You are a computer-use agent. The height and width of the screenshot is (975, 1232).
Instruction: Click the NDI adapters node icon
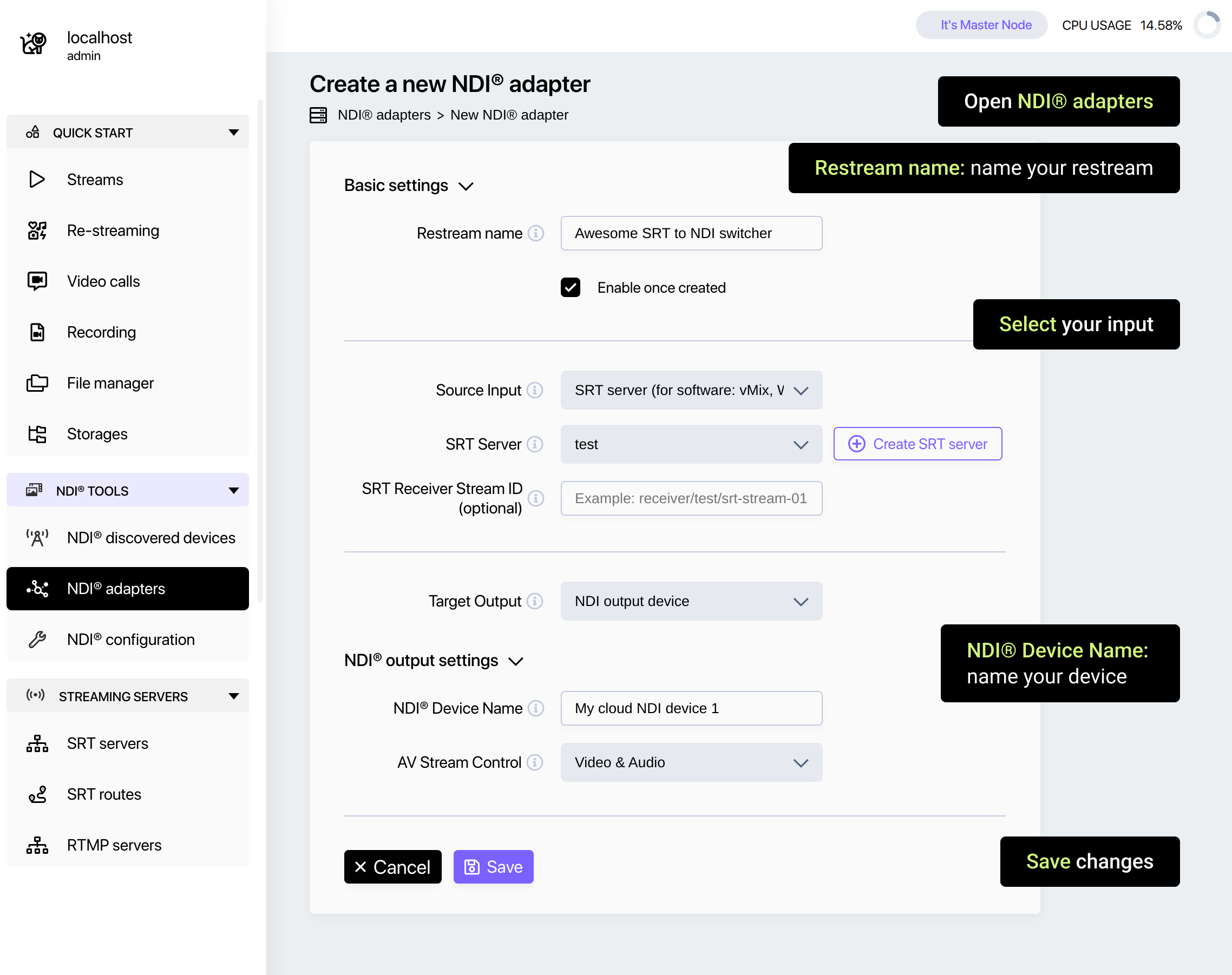pos(37,589)
